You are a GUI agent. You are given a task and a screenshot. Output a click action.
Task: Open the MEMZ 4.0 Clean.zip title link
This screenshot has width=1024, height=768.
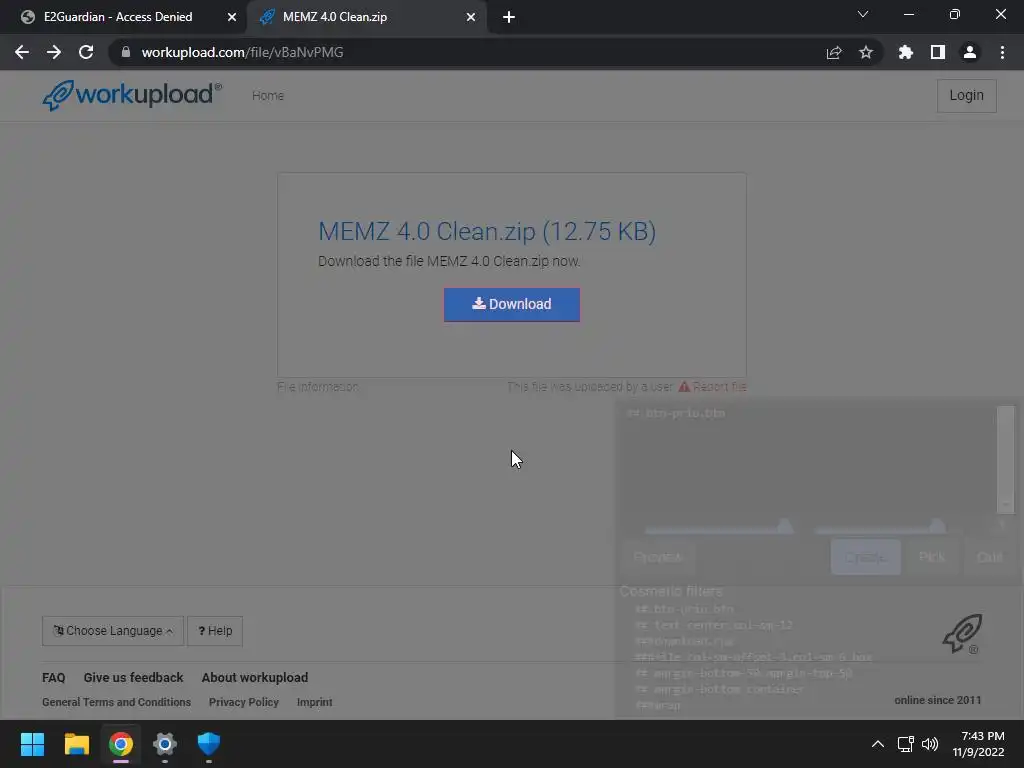pyautogui.click(x=487, y=231)
